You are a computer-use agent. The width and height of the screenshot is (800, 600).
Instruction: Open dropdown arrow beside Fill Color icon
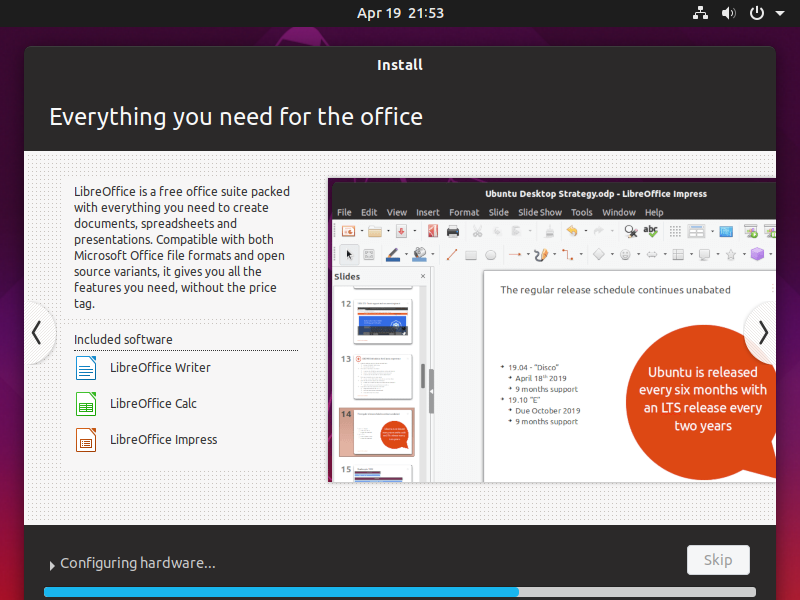click(x=433, y=254)
